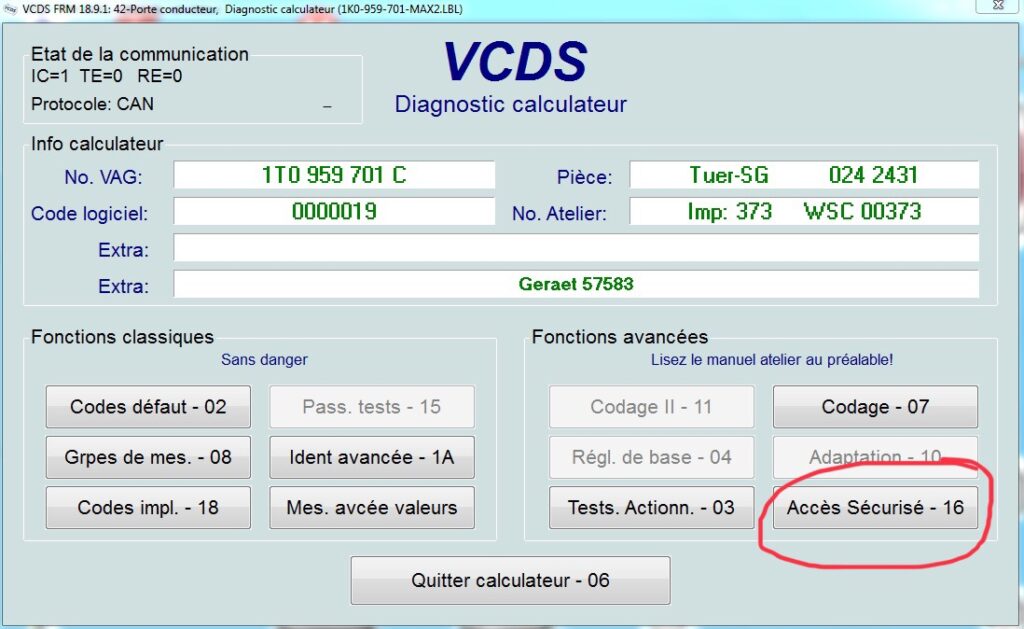The image size is (1024, 629).
Task: Select the Code logiciel field showing 0000019
Action: point(335,211)
